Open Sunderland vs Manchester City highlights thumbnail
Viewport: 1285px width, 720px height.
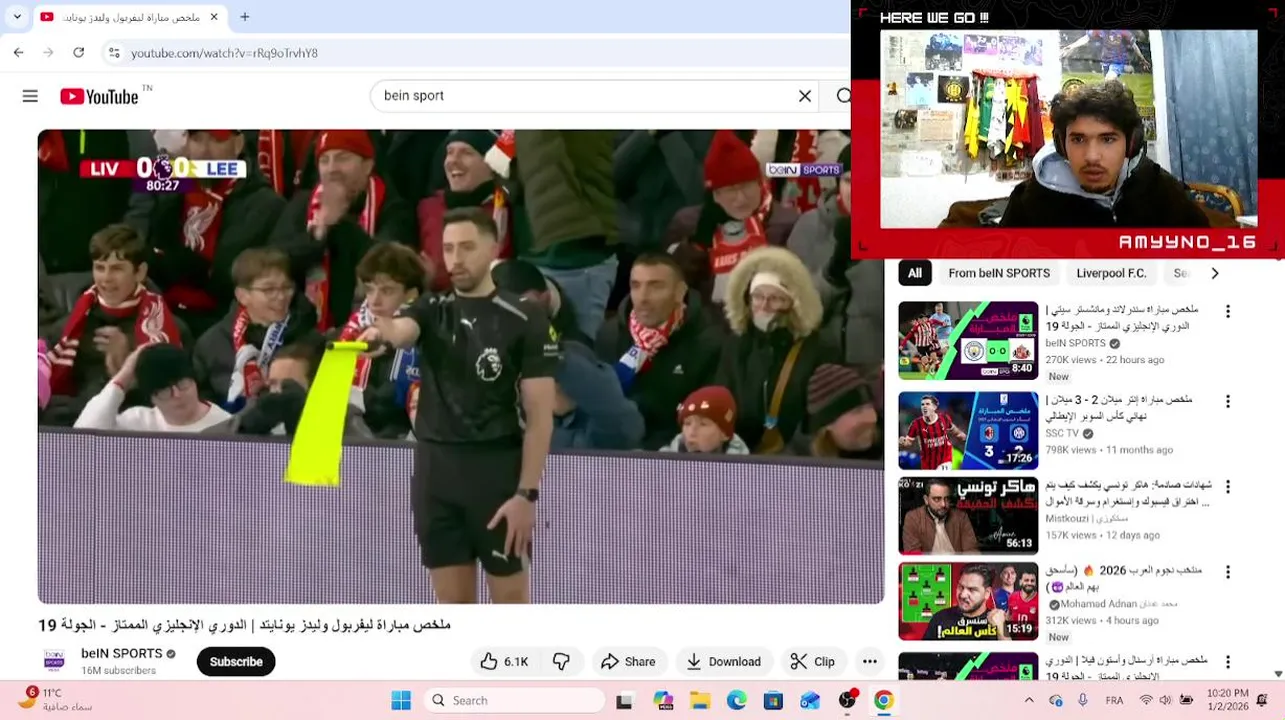pyautogui.click(x=968, y=340)
